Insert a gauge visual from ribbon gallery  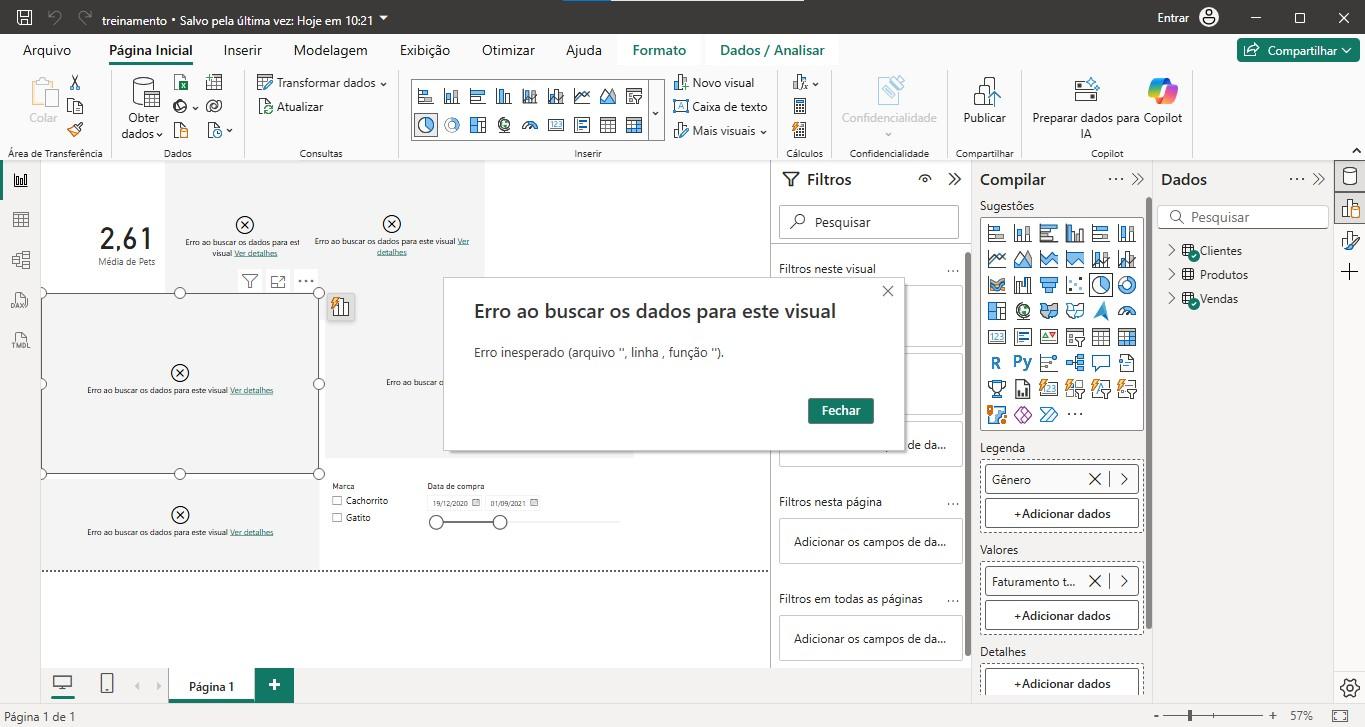coord(530,125)
